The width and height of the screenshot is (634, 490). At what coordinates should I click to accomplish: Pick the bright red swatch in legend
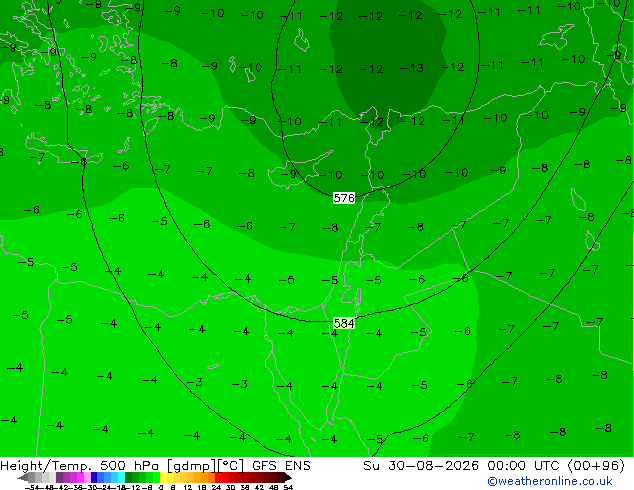click(x=218, y=477)
